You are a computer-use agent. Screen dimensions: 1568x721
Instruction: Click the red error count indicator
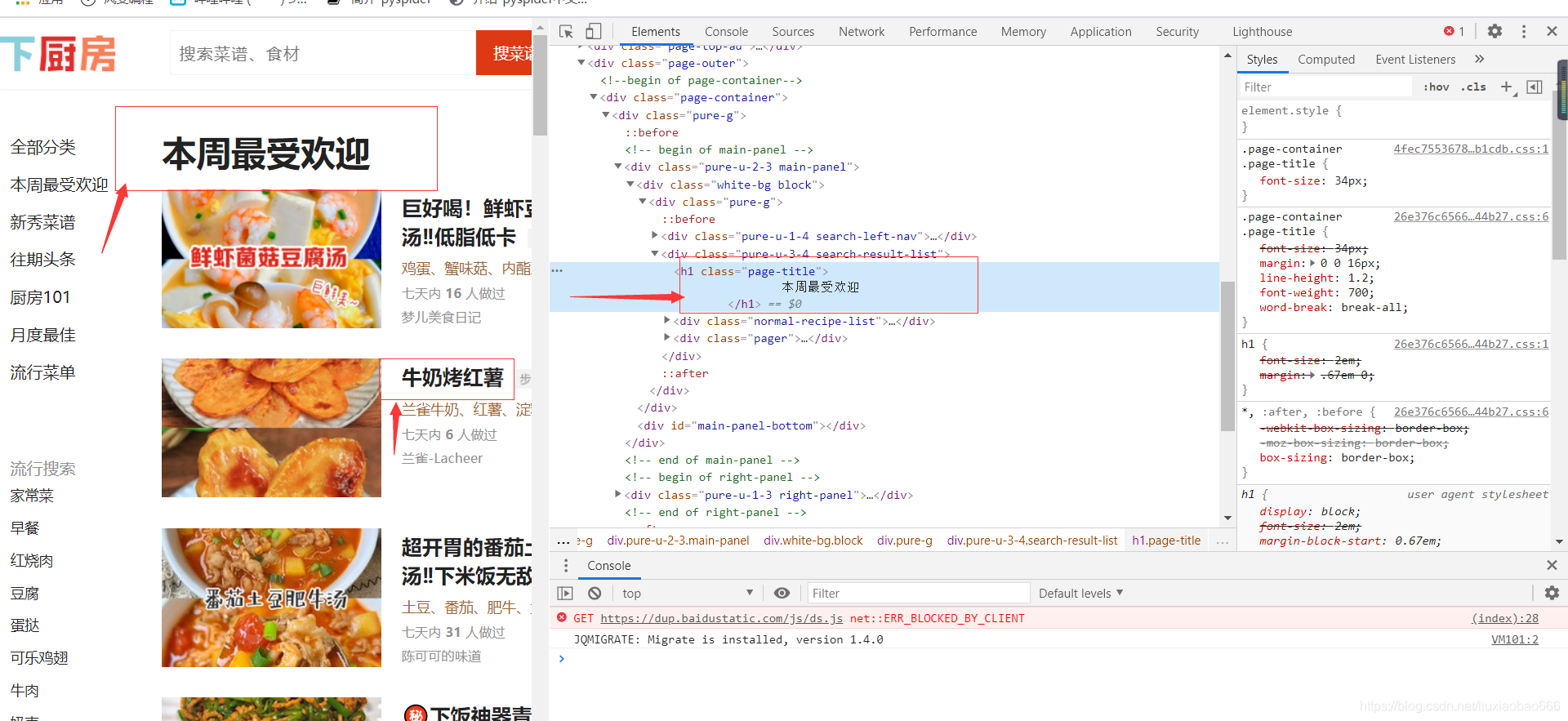coord(1454,31)
